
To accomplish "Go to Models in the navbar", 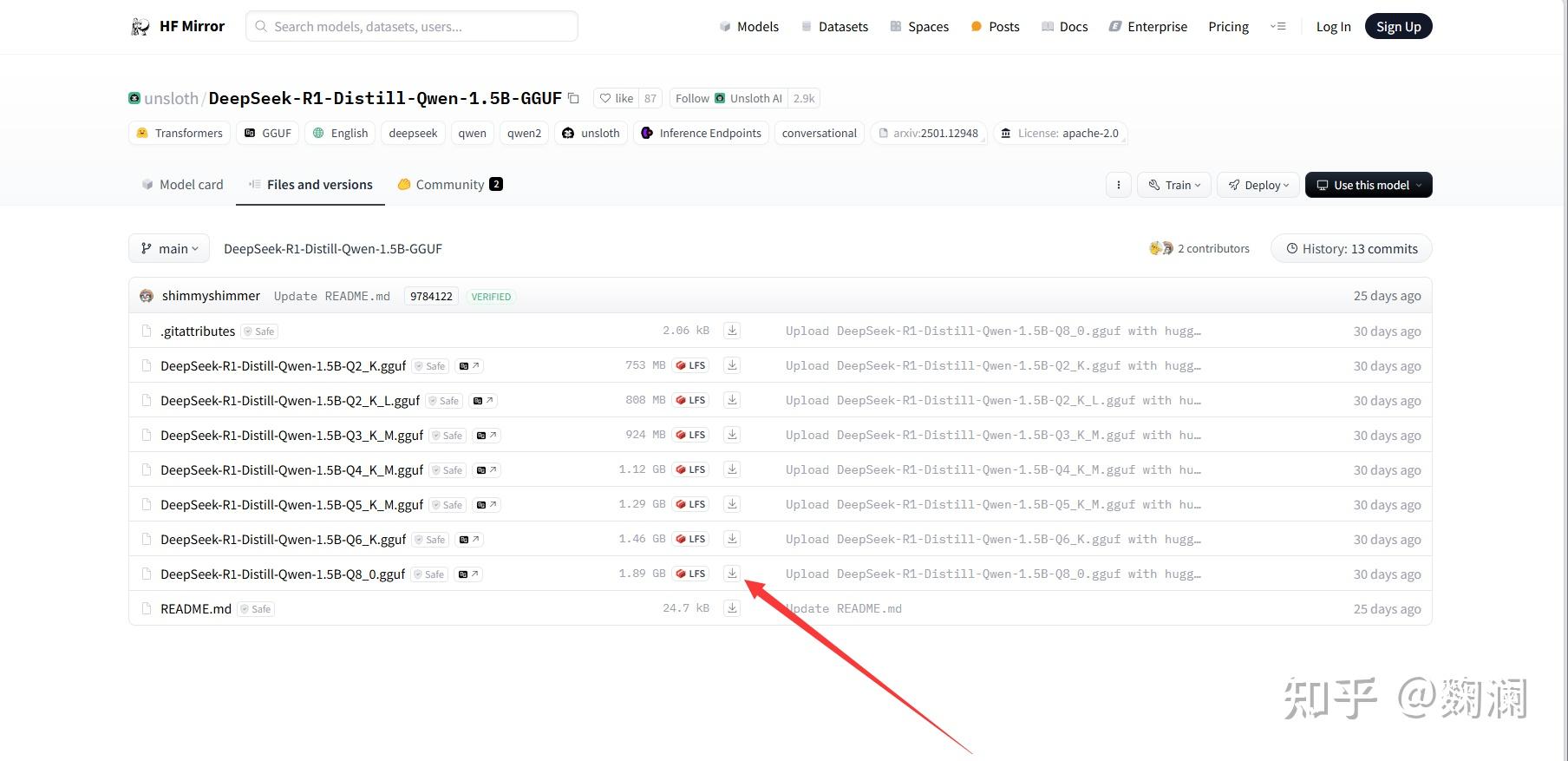I will click(x=749, y=27).
